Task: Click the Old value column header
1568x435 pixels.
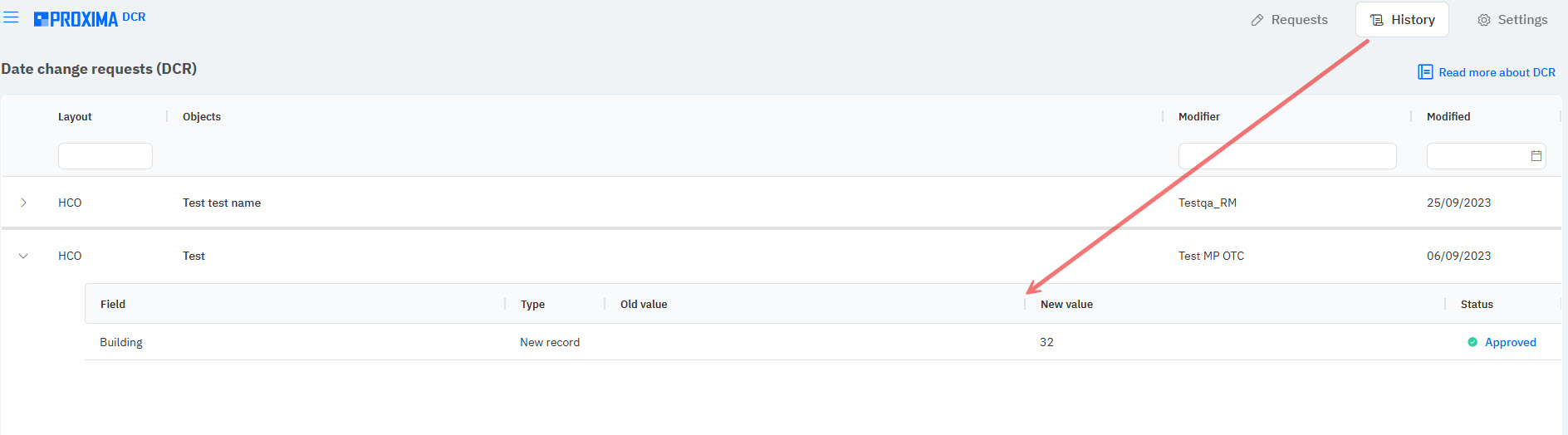Action: point(644,305)
